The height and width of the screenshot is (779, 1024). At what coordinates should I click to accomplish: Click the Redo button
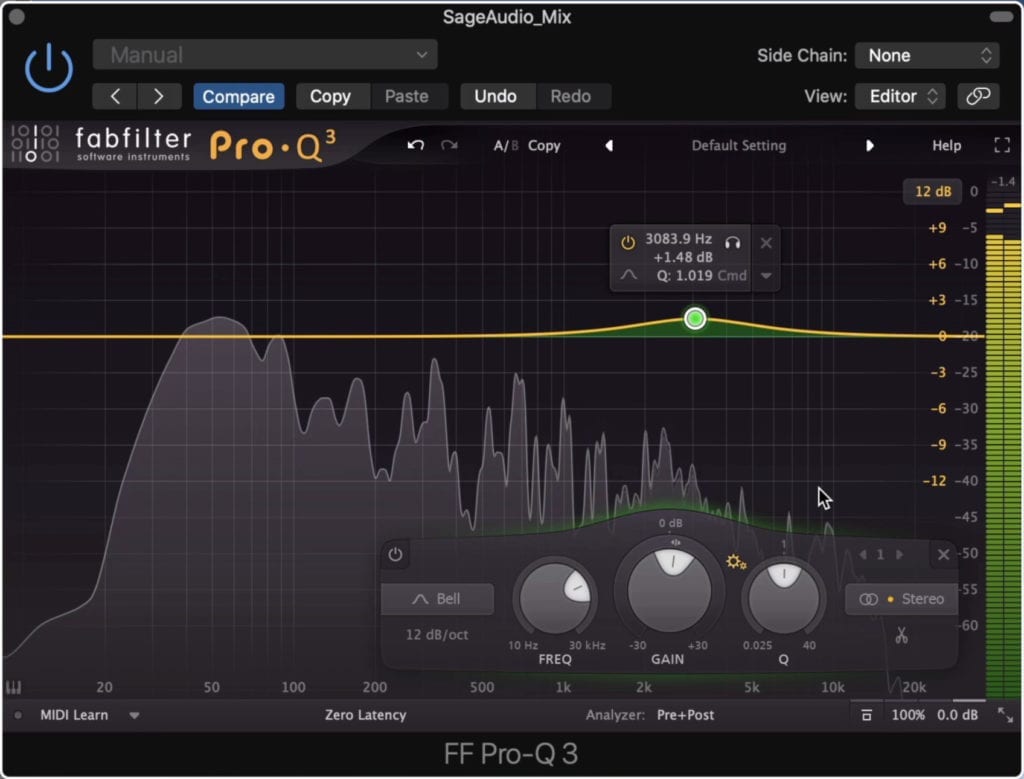(571, 97)
